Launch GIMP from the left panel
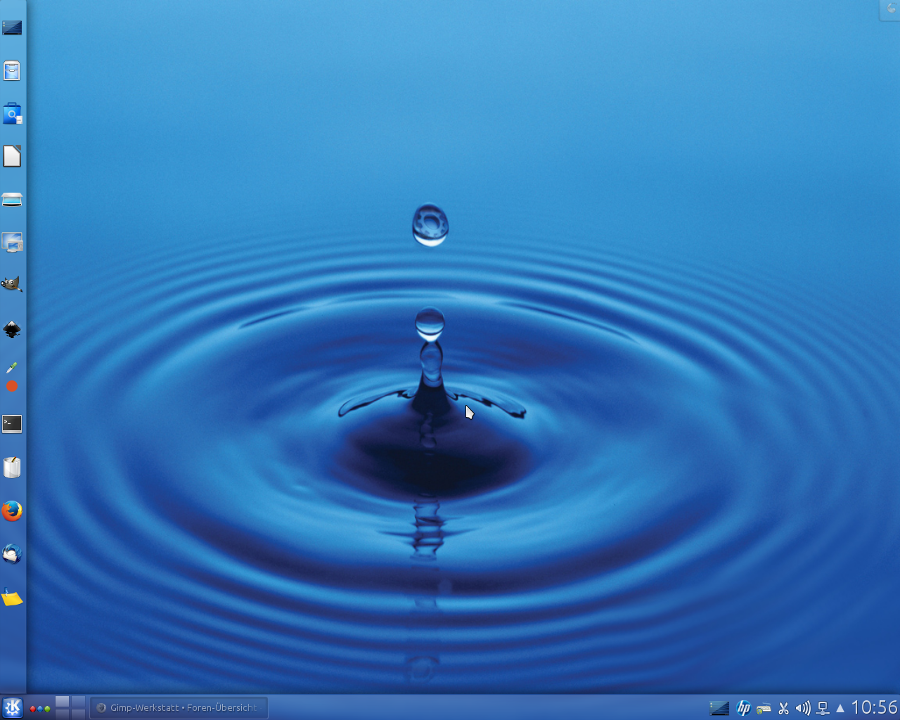The height and width of the screenshot is (720, 900). (x=12, y=284)
